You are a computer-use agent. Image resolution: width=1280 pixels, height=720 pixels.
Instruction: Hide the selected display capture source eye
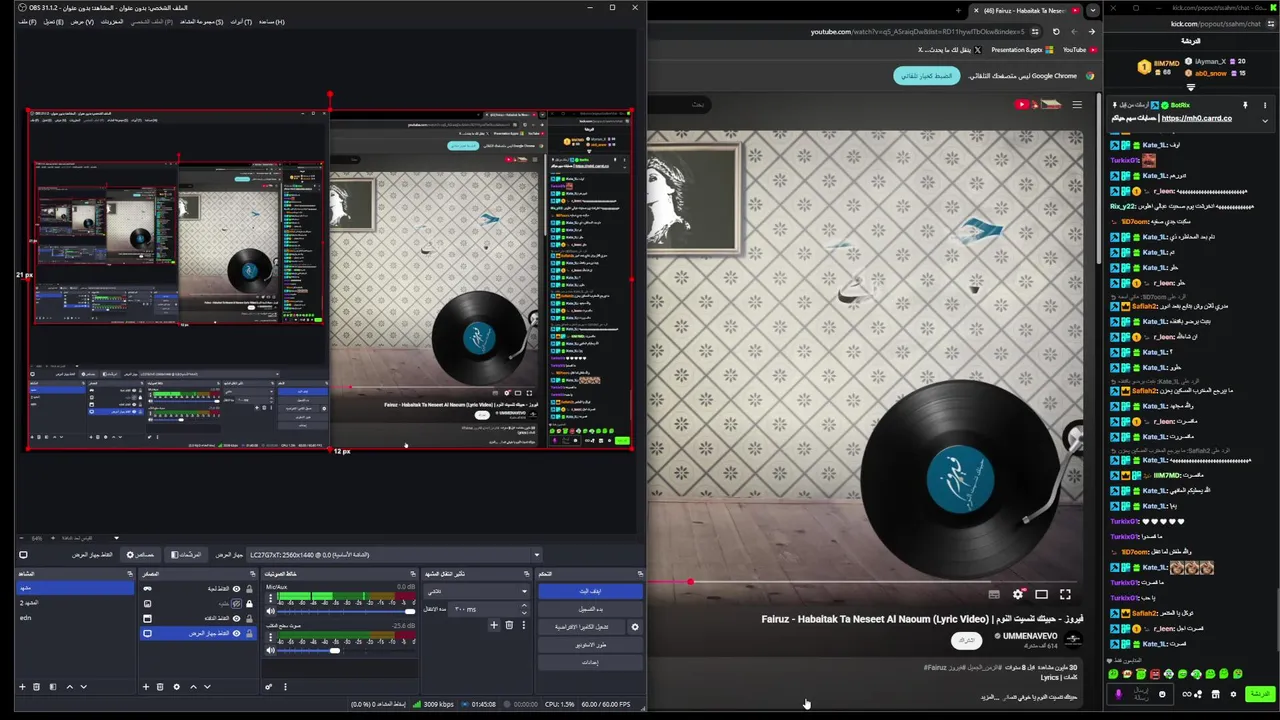pyautogui.click(x=236, y=633)
